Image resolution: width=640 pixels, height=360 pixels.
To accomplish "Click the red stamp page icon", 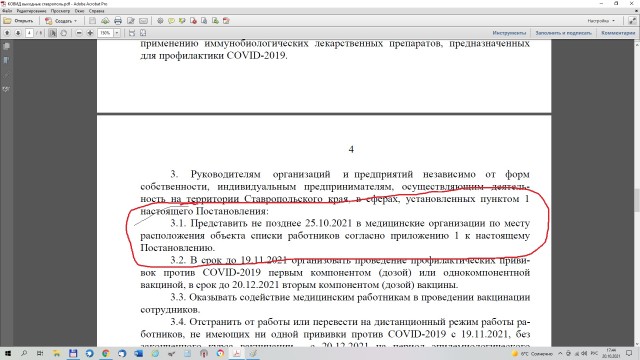I will click(x=193, y=21).
